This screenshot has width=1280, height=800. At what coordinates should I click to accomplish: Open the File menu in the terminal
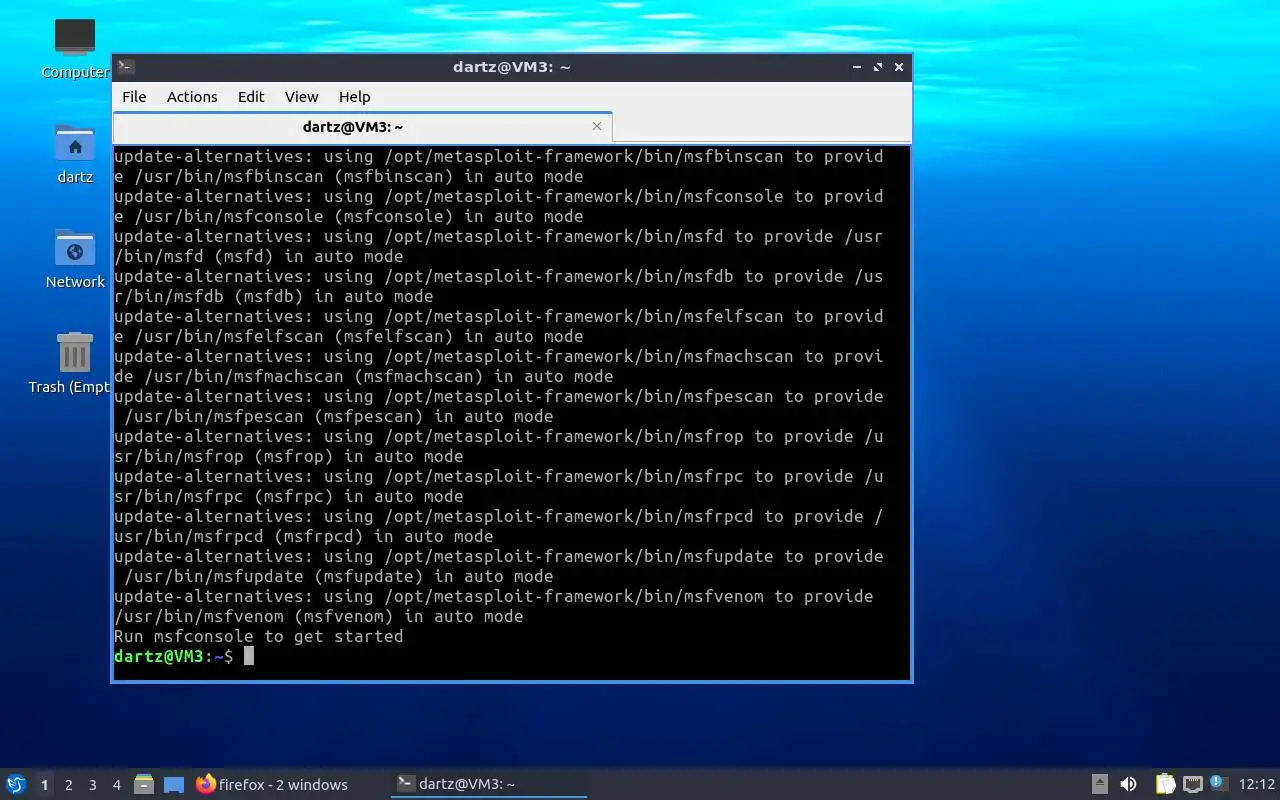(134, 96)
